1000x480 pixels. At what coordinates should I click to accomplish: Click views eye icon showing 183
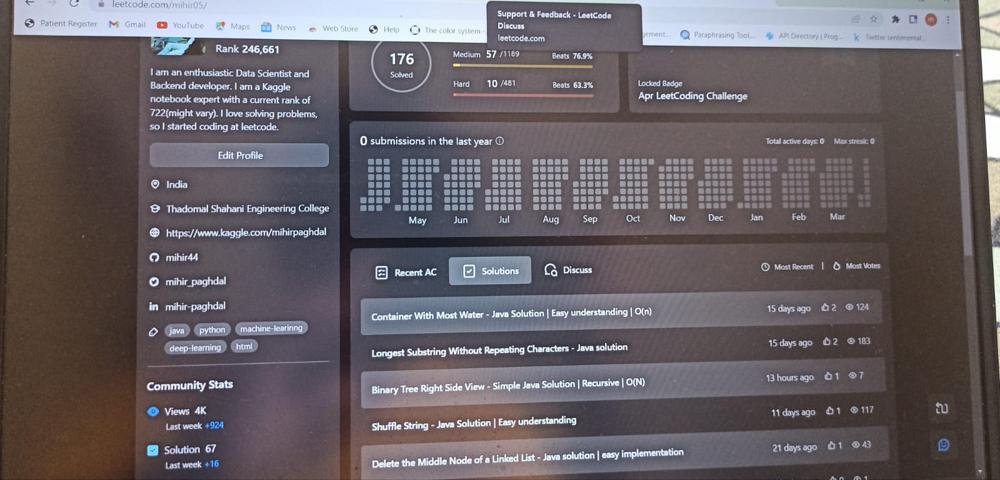[x=851, y=341]
